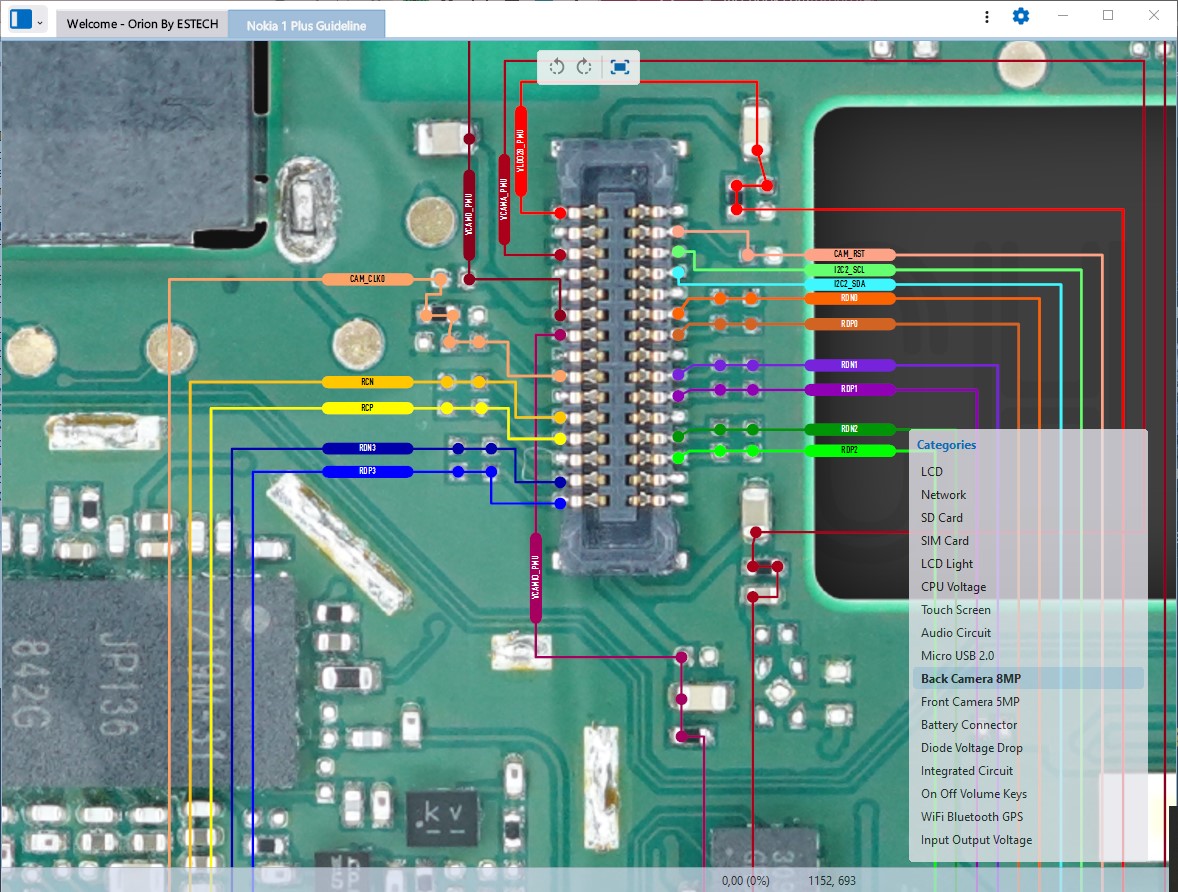
Task: Click the rotate clockwise icon
Action: click(585, 67)
